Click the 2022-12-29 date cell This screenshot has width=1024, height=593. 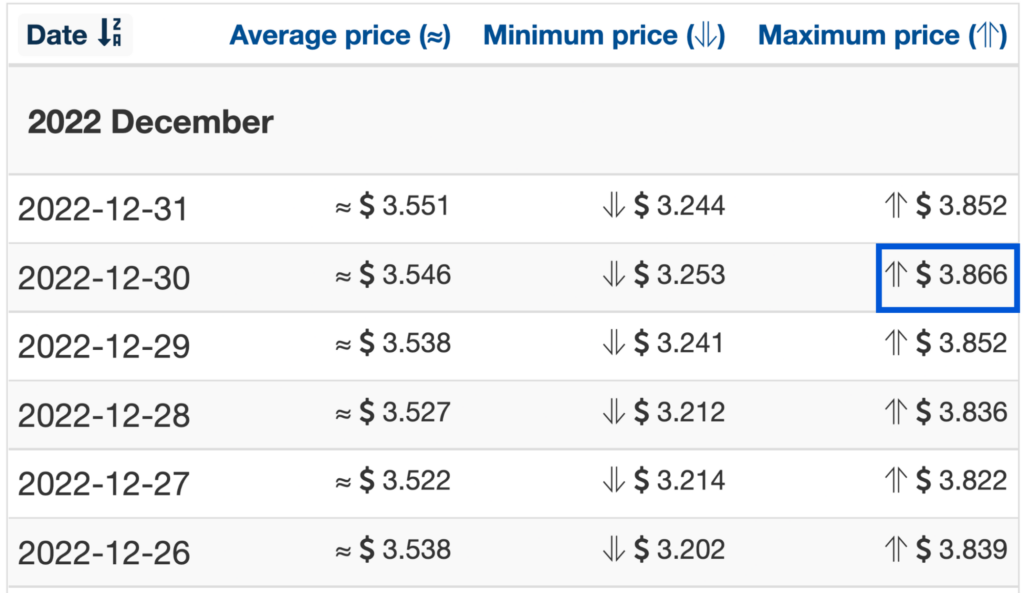(x=104, y=347)
